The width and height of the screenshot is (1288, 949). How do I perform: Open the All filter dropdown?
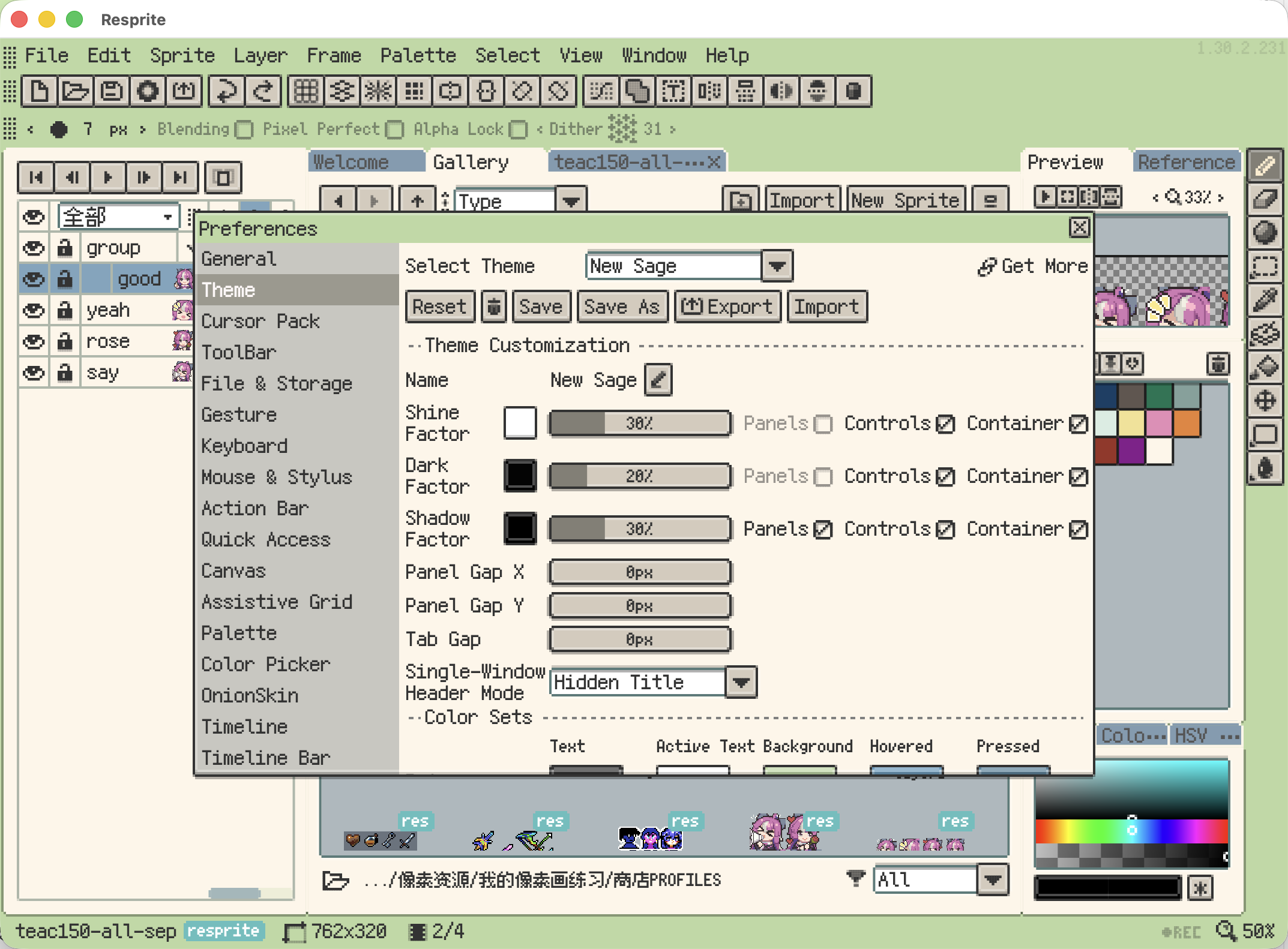(992, 880)
